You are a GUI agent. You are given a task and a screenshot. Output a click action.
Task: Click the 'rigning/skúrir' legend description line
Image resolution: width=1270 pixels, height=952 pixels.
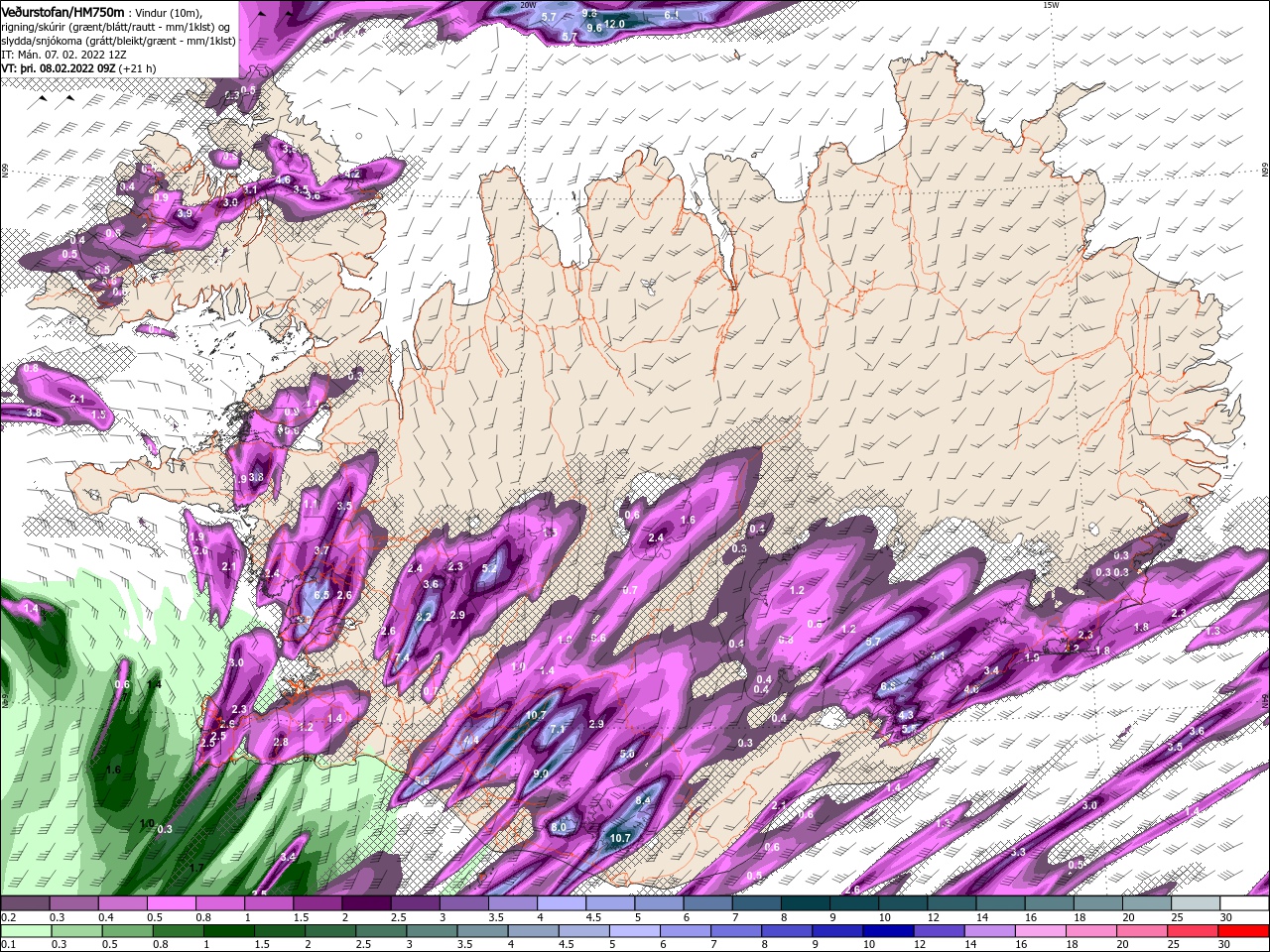coord(117,27)
